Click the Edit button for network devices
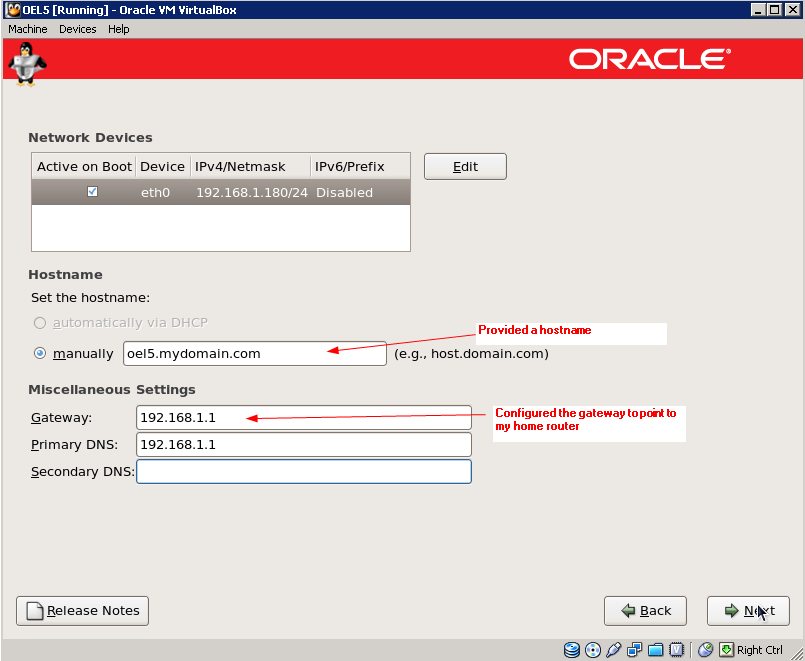Image resolution: width=805 pixels, height=661 pixels. click(464, 166)
